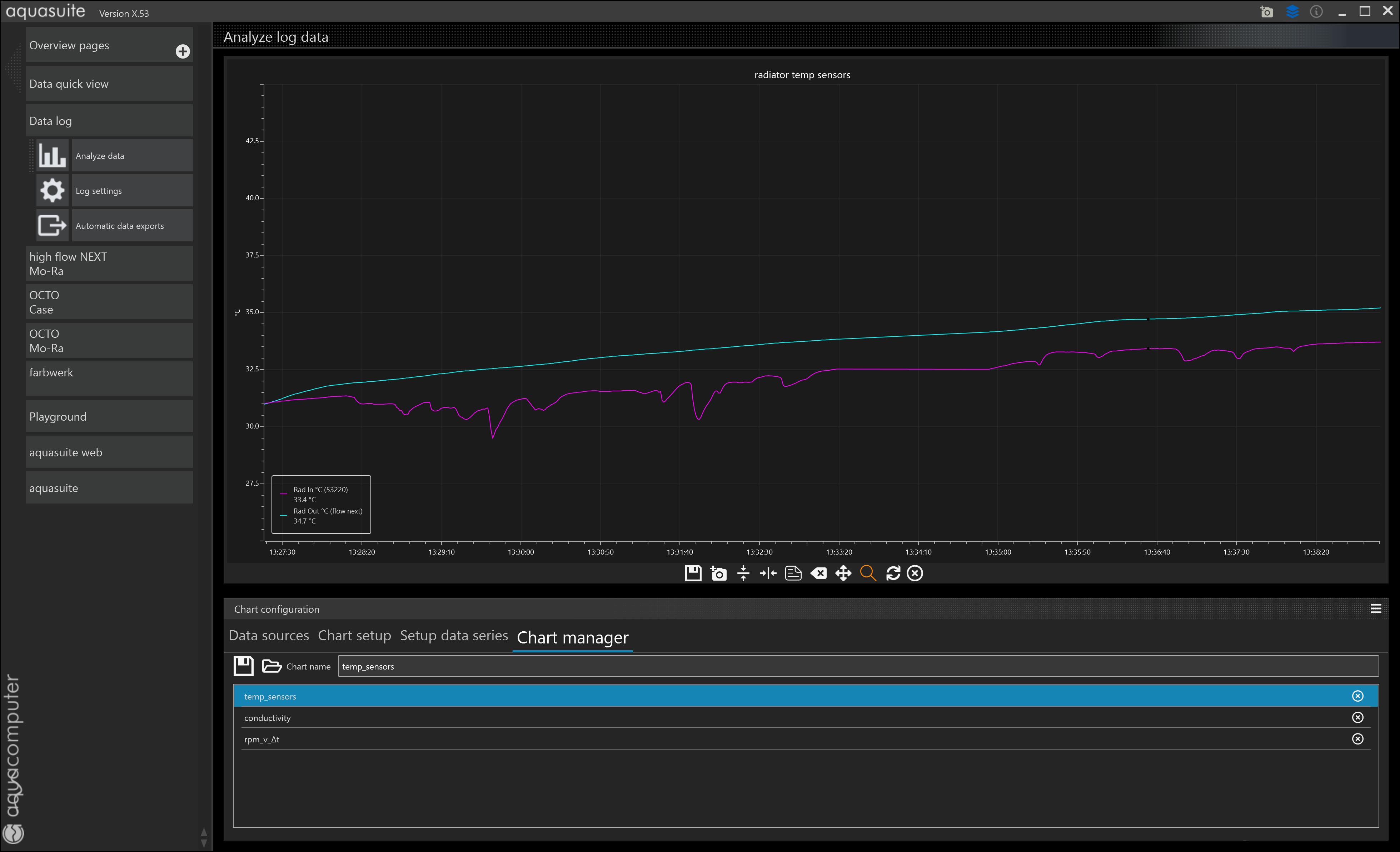Click the refresh chart arrows icon
Screen dimensions: 1400x852
(x=893, y=573)
